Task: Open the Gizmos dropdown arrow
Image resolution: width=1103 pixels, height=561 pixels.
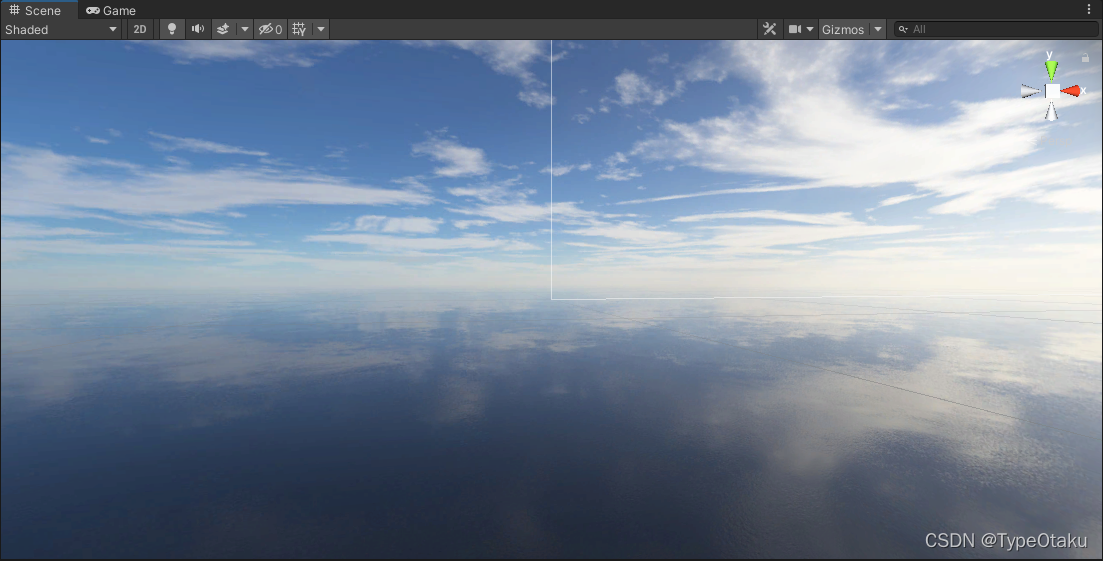Action: pos(878,29)
